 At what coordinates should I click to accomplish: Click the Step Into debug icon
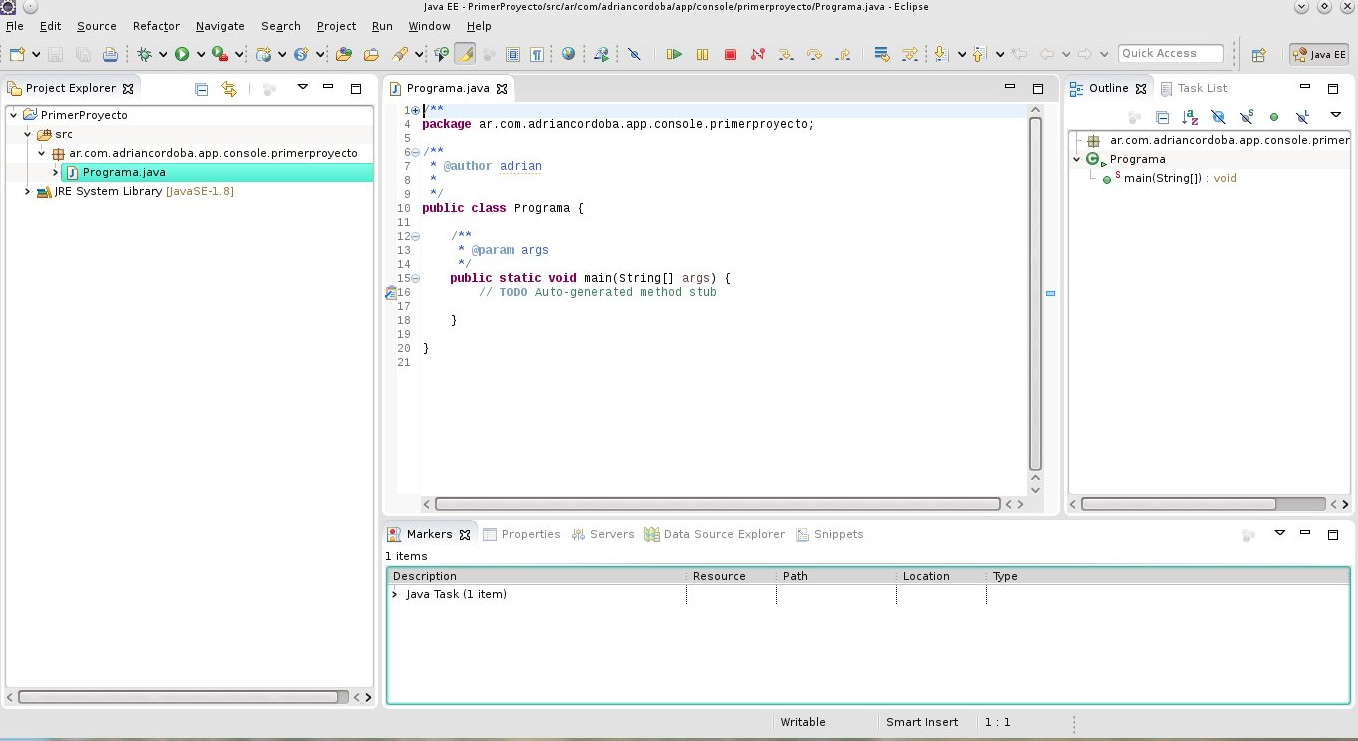point(785,54)
